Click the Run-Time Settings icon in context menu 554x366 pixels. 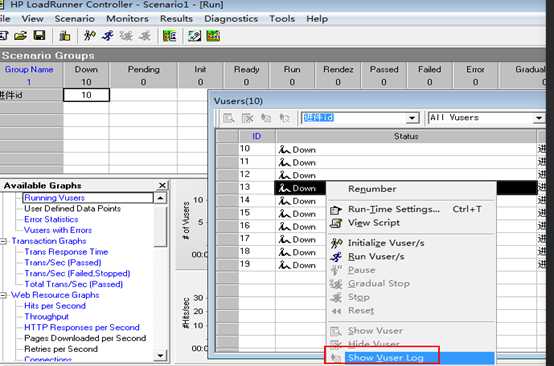coord(336,210)
